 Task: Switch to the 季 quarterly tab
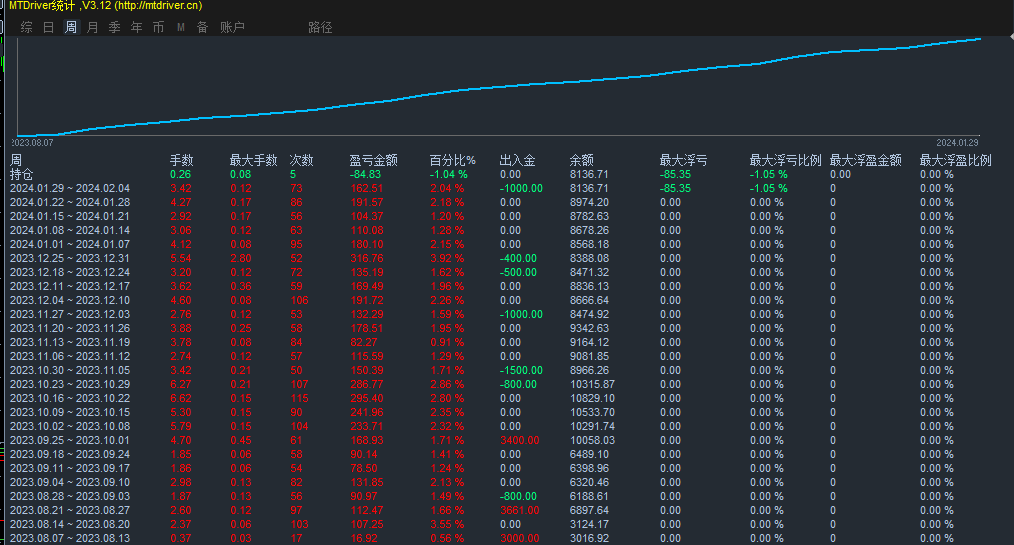pyautogui.click(x=115, y=28)
